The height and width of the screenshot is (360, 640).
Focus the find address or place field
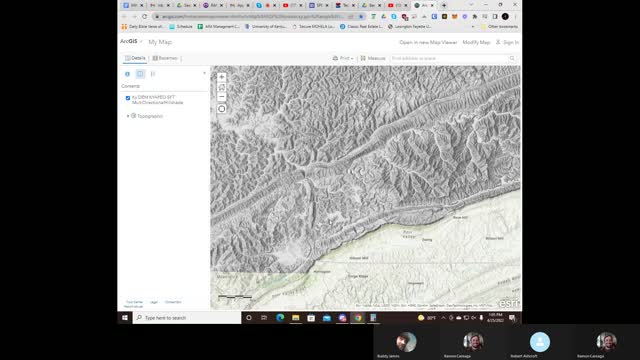click(449, 58)
